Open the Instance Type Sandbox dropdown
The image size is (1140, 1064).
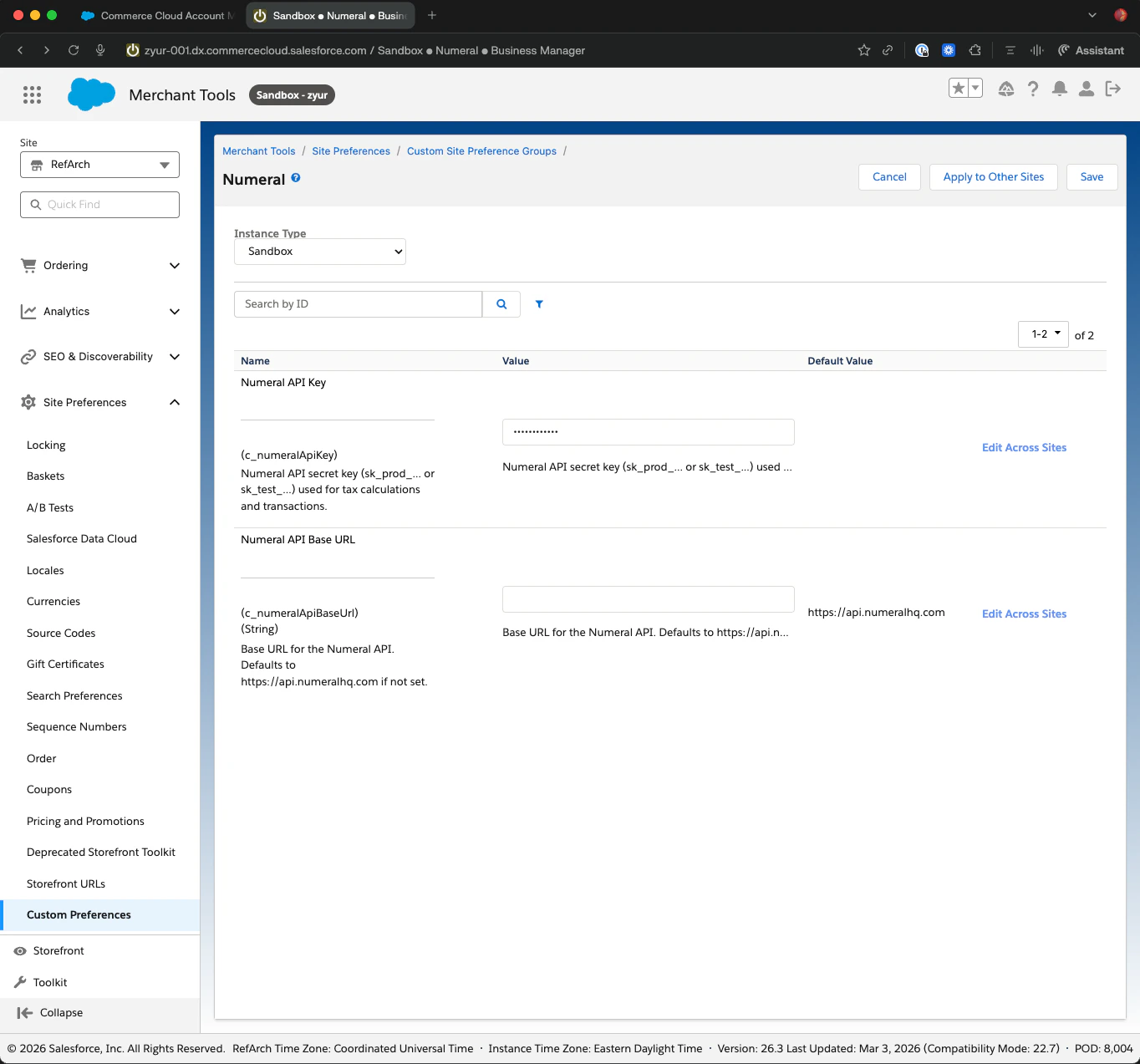[320, 252]
